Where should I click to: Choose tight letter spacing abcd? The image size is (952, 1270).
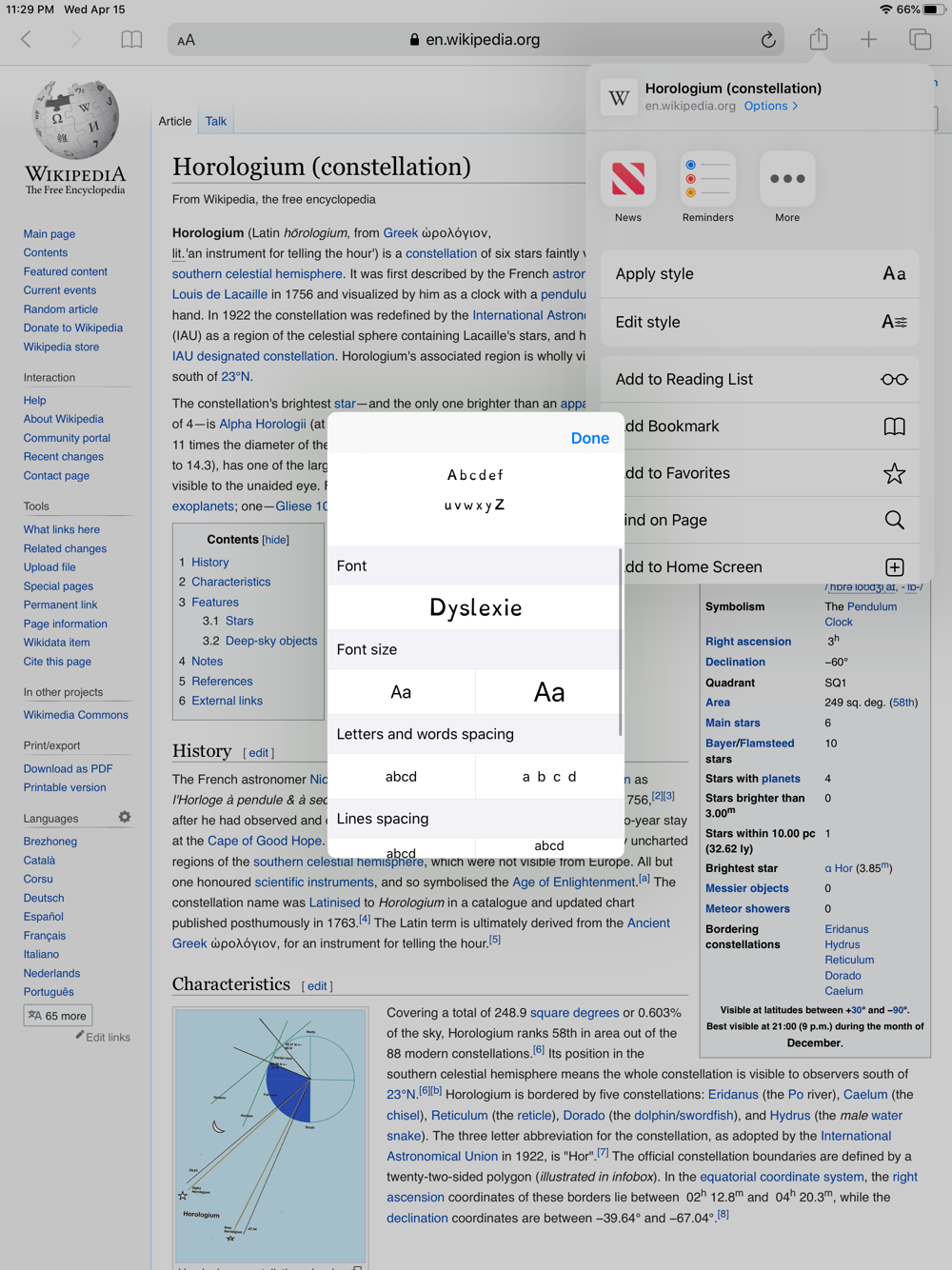[x=401, y=777]
